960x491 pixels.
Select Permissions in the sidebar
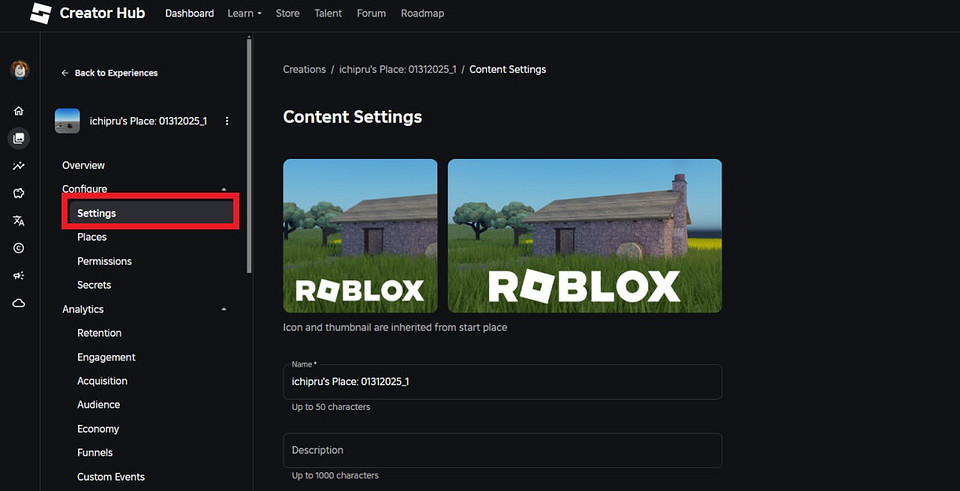(x=104, y=261)
